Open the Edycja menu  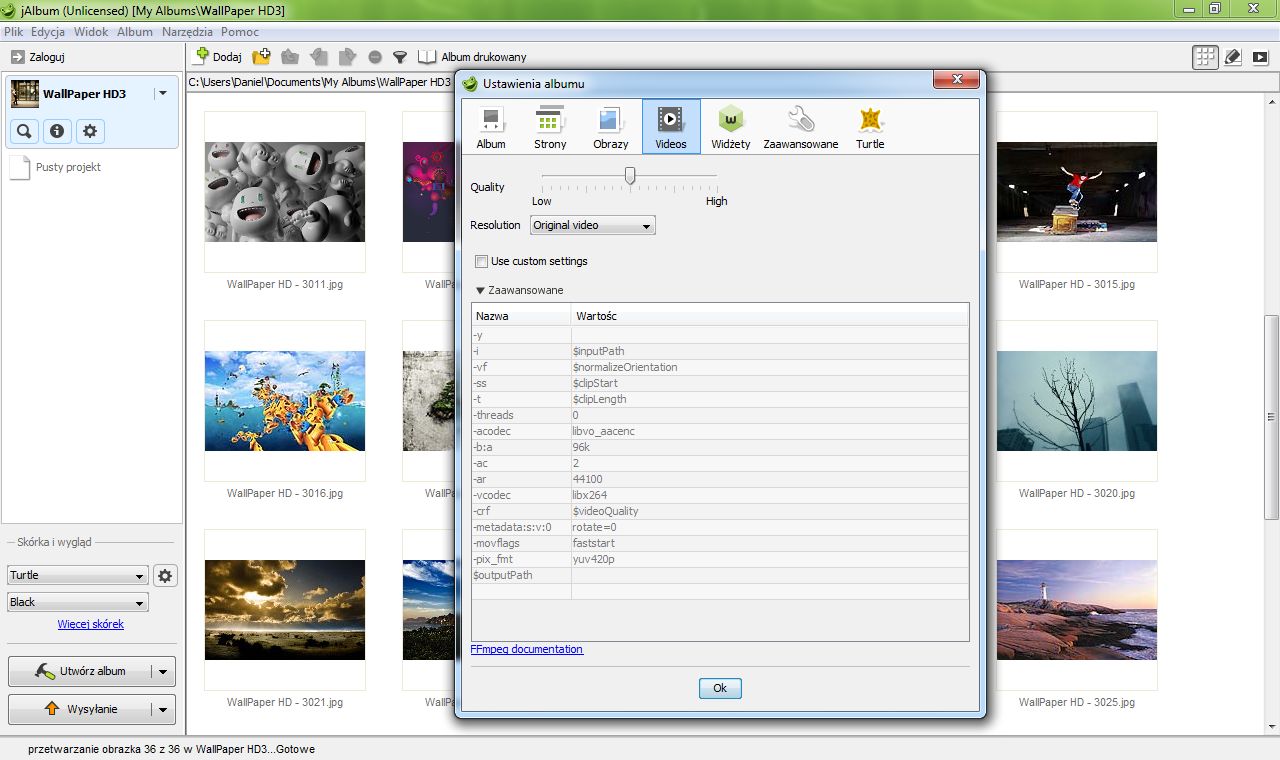(x=48, y=32)
